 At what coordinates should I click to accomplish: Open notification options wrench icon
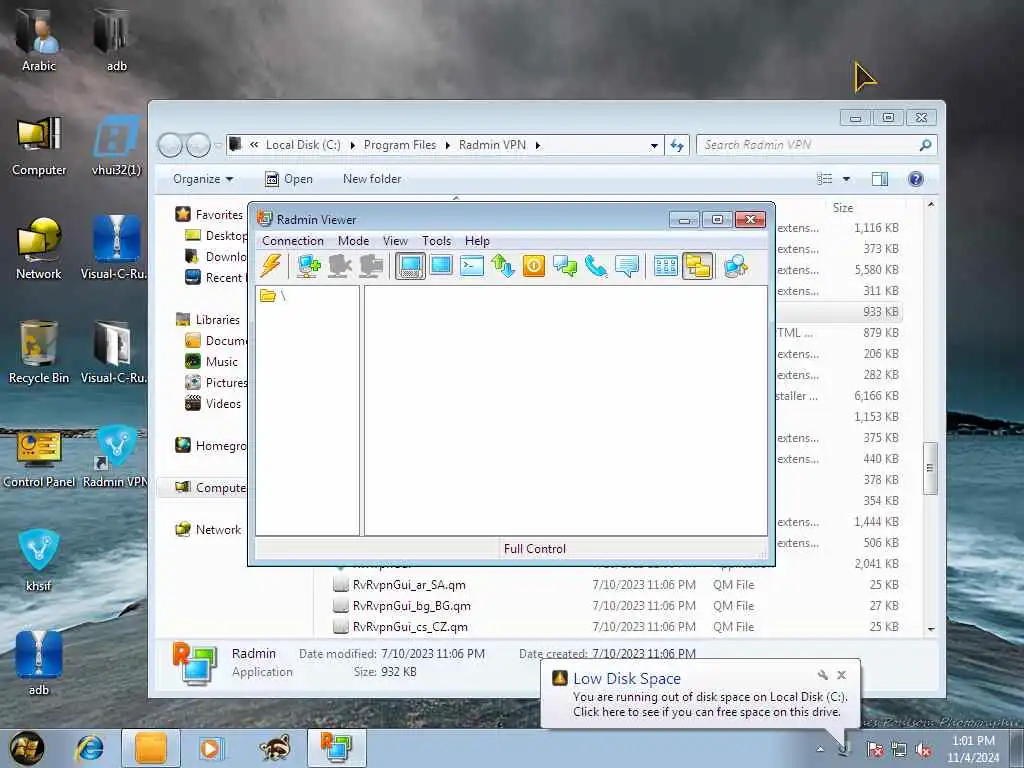coord(823,675)
